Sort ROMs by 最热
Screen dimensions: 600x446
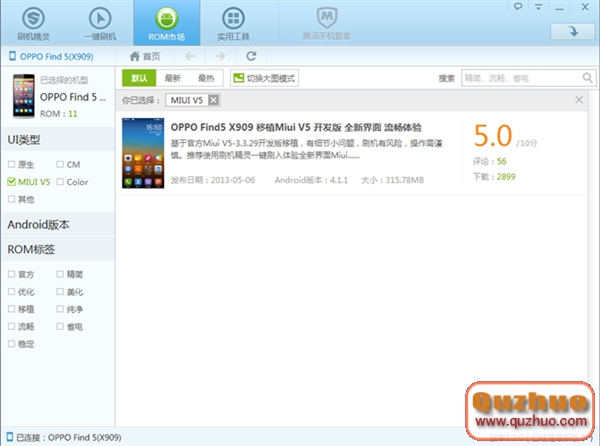click(x=206, y=78)
